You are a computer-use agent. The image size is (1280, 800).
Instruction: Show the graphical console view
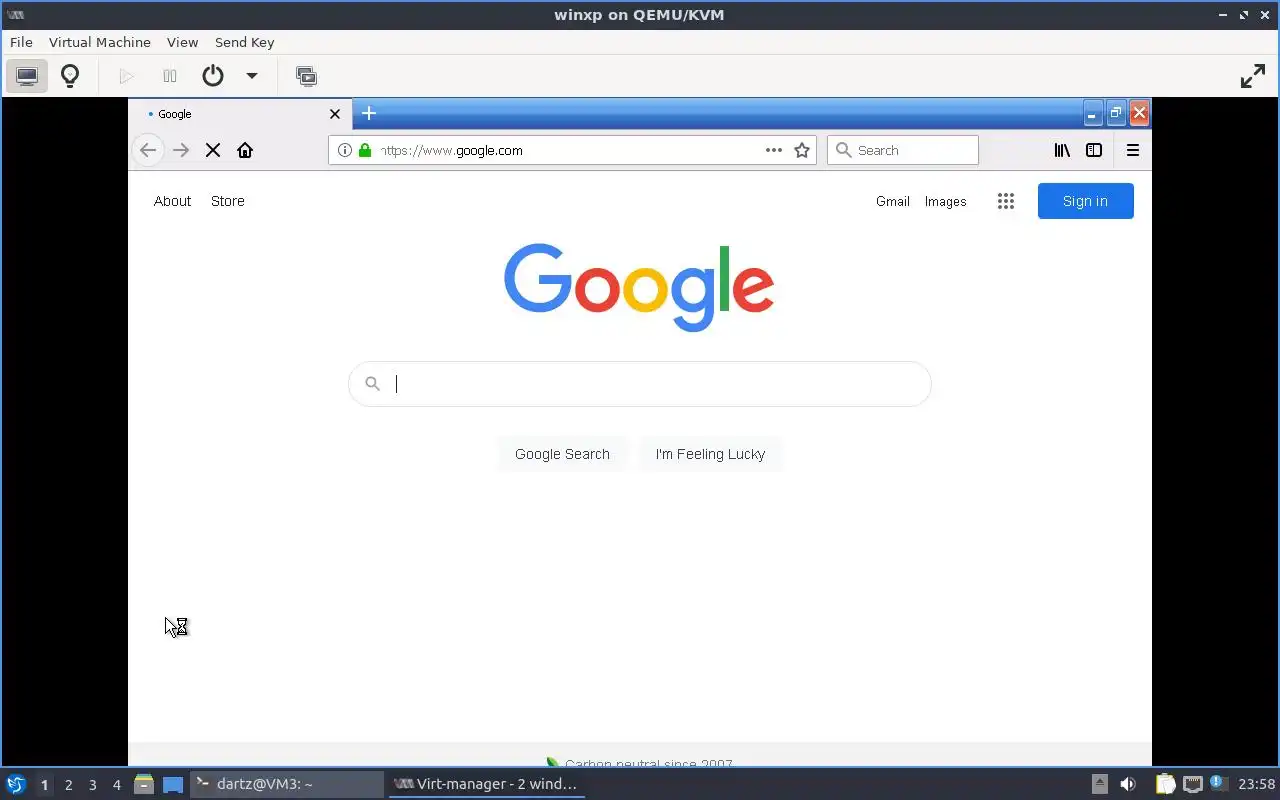27,76
